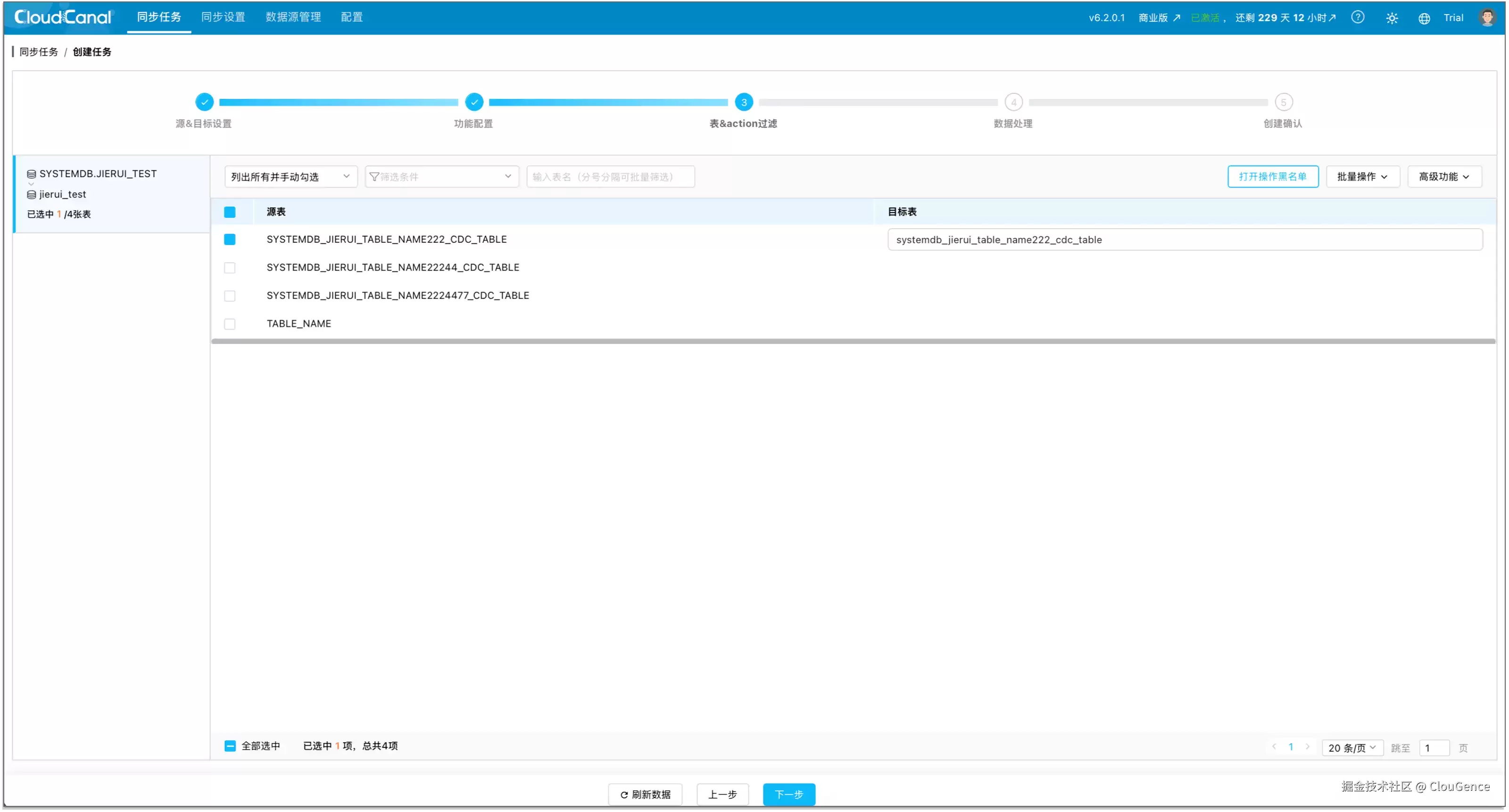Click the 输入表名 search input field
The image size is (1509, 812).
tap(610, 176)
